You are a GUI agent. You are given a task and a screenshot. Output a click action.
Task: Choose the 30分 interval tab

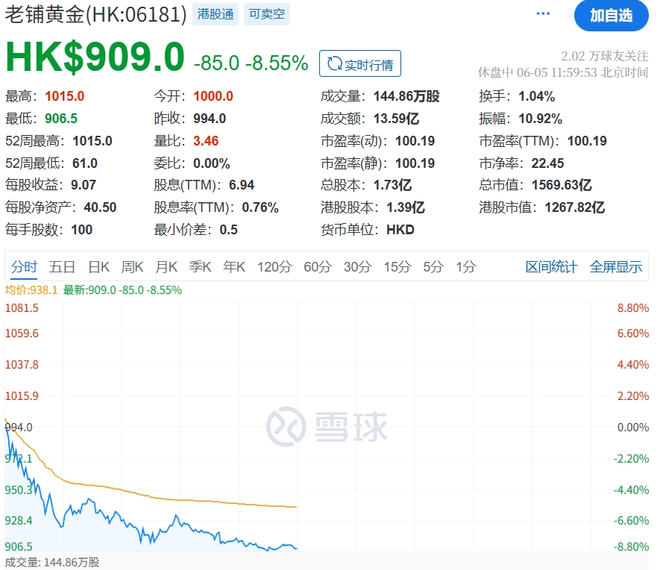point(357,266)
